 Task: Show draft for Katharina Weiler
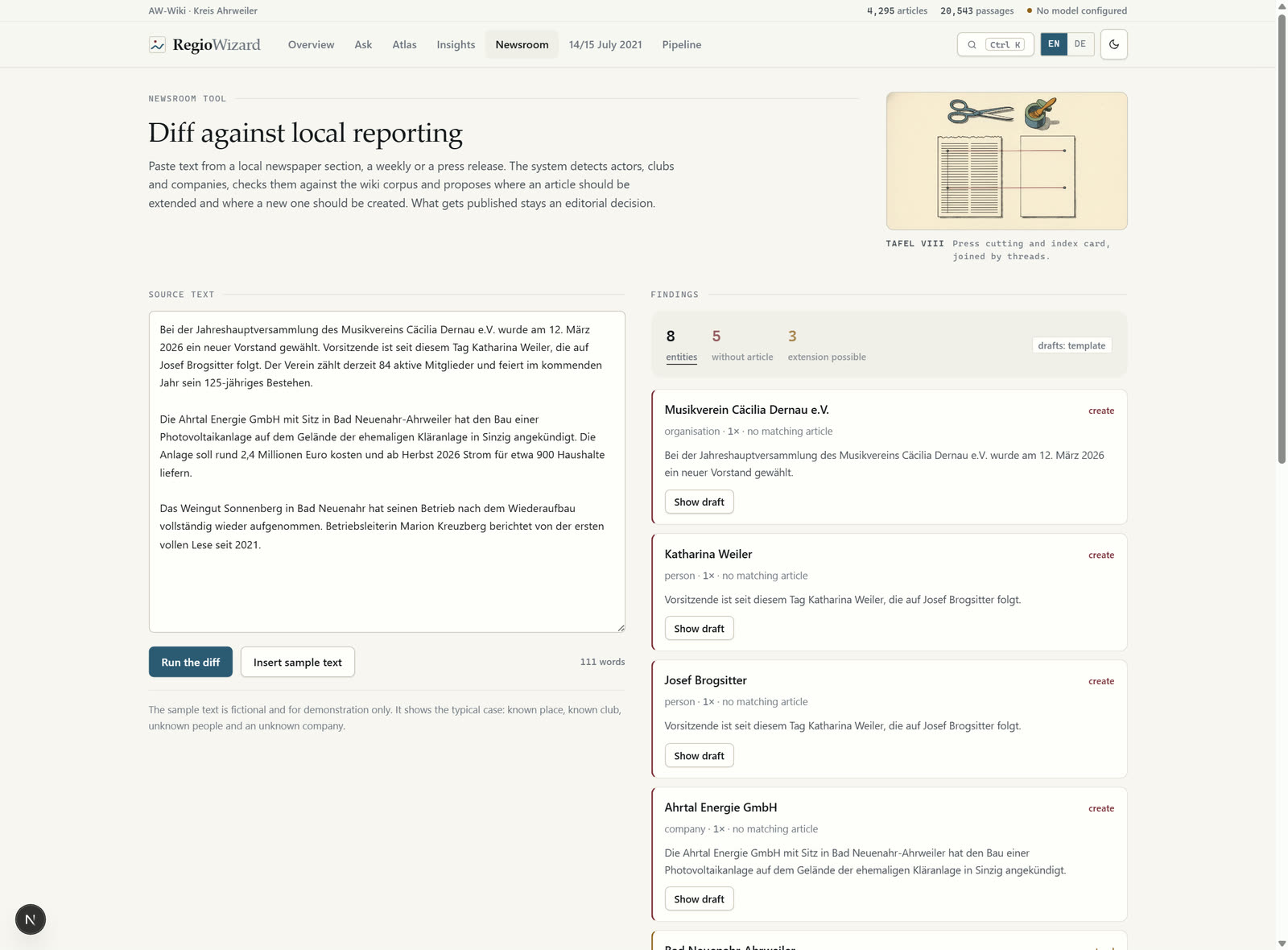(699, 629)
